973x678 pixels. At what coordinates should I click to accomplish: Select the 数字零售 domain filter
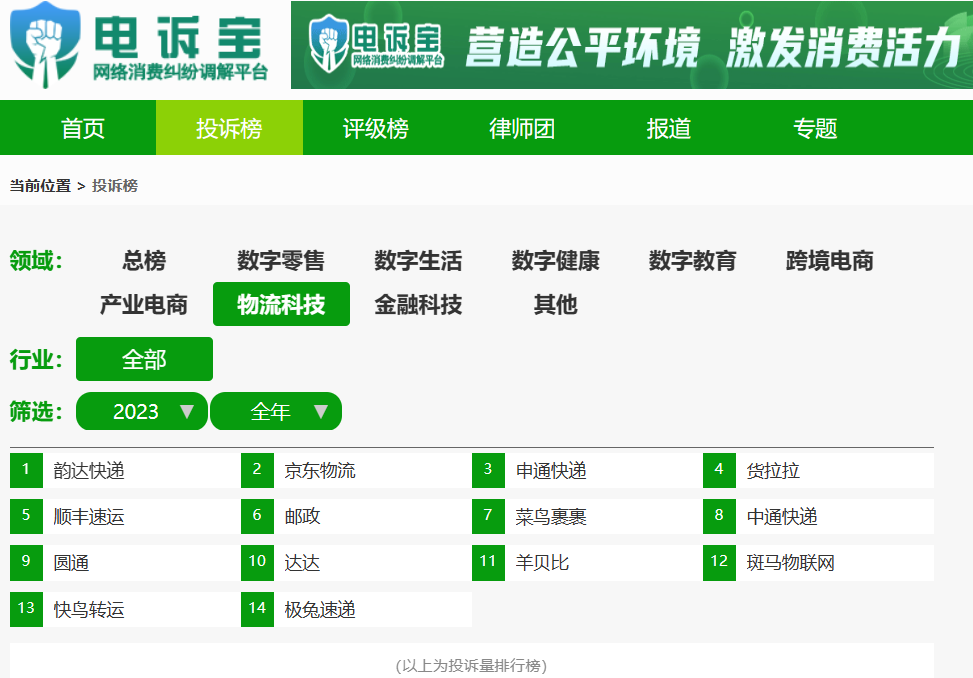coord(281,261)
